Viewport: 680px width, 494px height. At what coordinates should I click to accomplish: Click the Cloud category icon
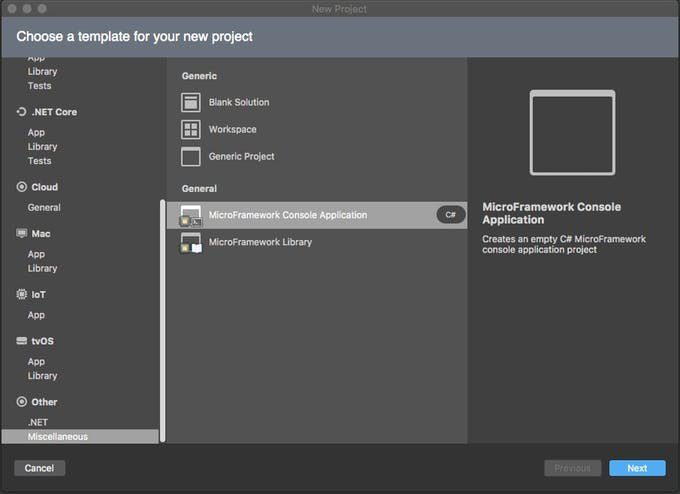21,187
